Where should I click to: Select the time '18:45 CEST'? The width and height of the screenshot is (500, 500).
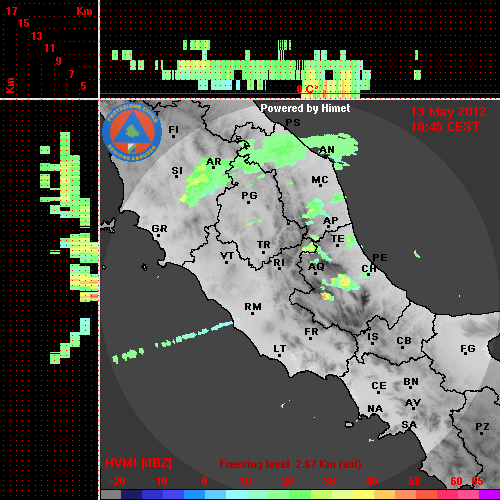(x=445, y=127)
